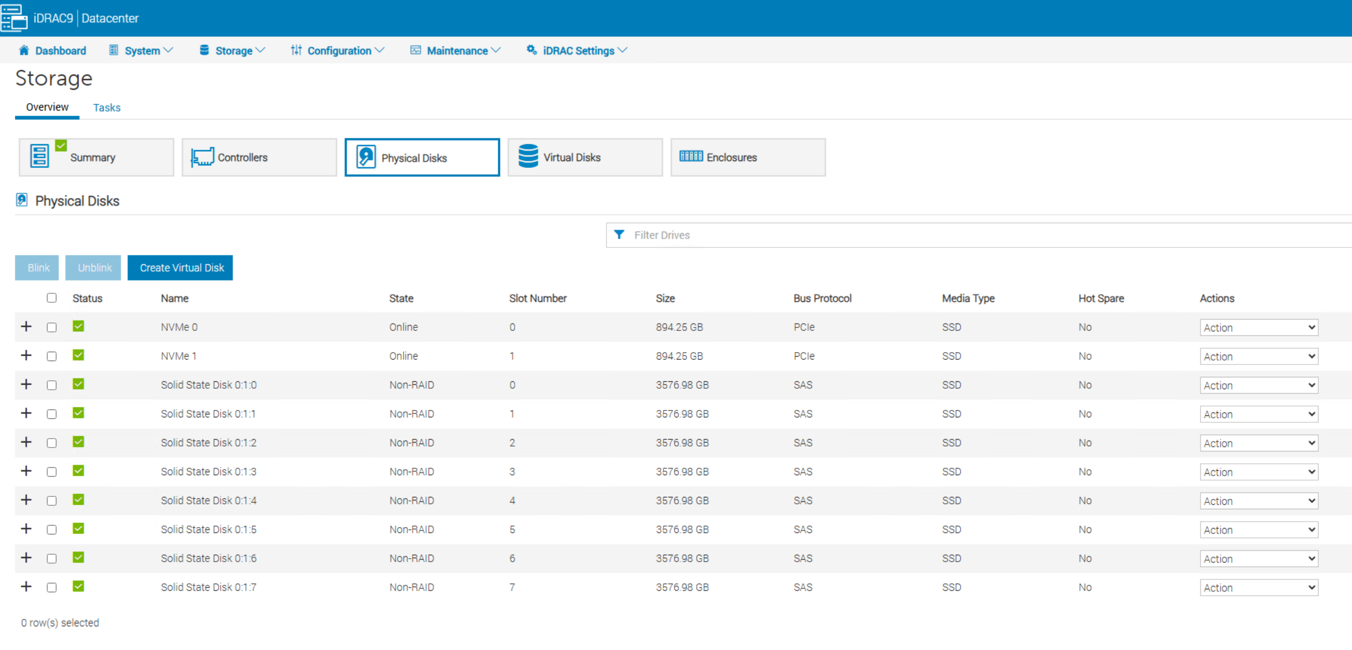The height and width of the screenshot is (650, 1352).
Task: Select the Controllers card icon
Action: pyautogui.click(x=203, y=157)
